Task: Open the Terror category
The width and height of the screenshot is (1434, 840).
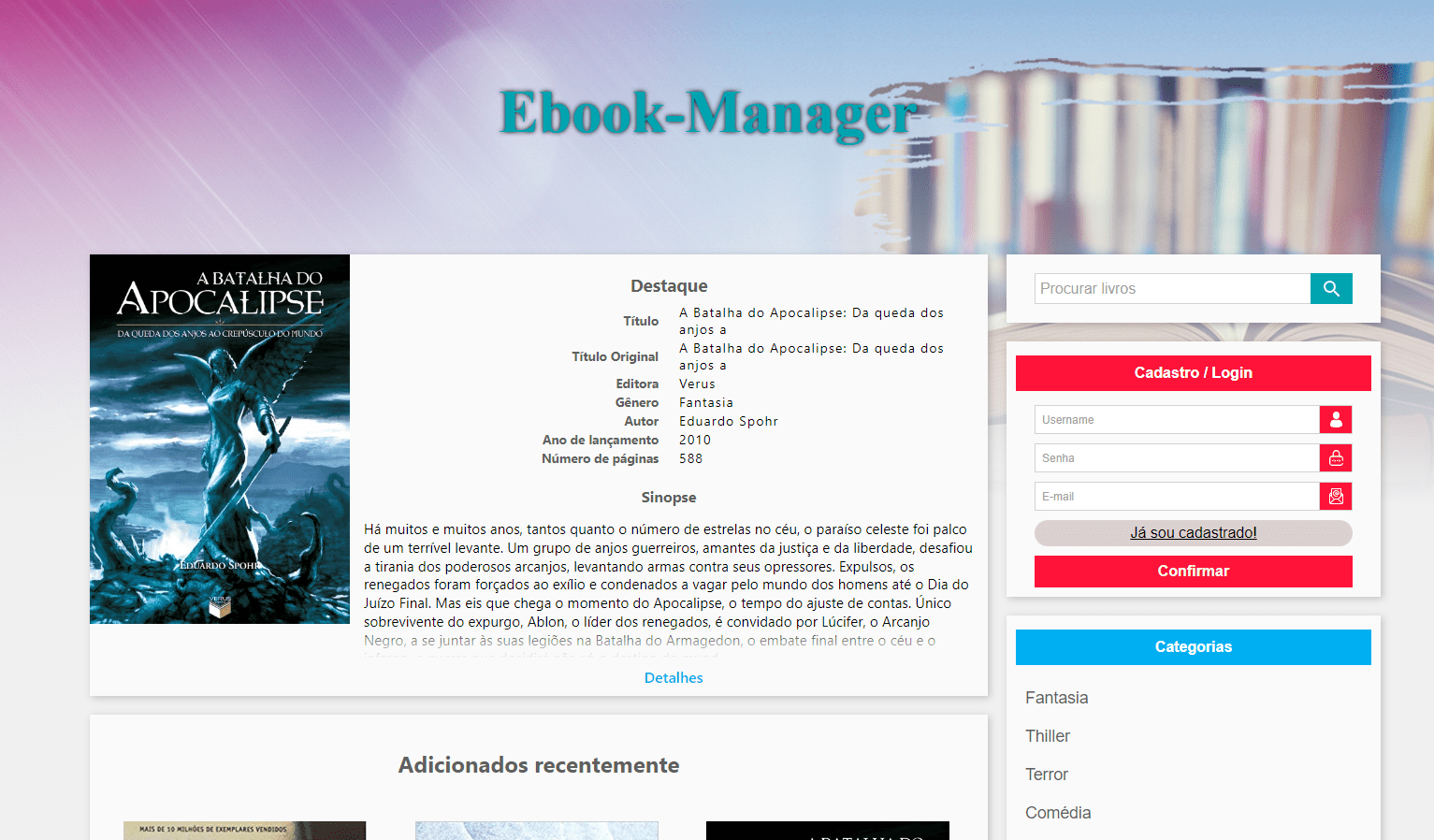Action: [1047, 775]
